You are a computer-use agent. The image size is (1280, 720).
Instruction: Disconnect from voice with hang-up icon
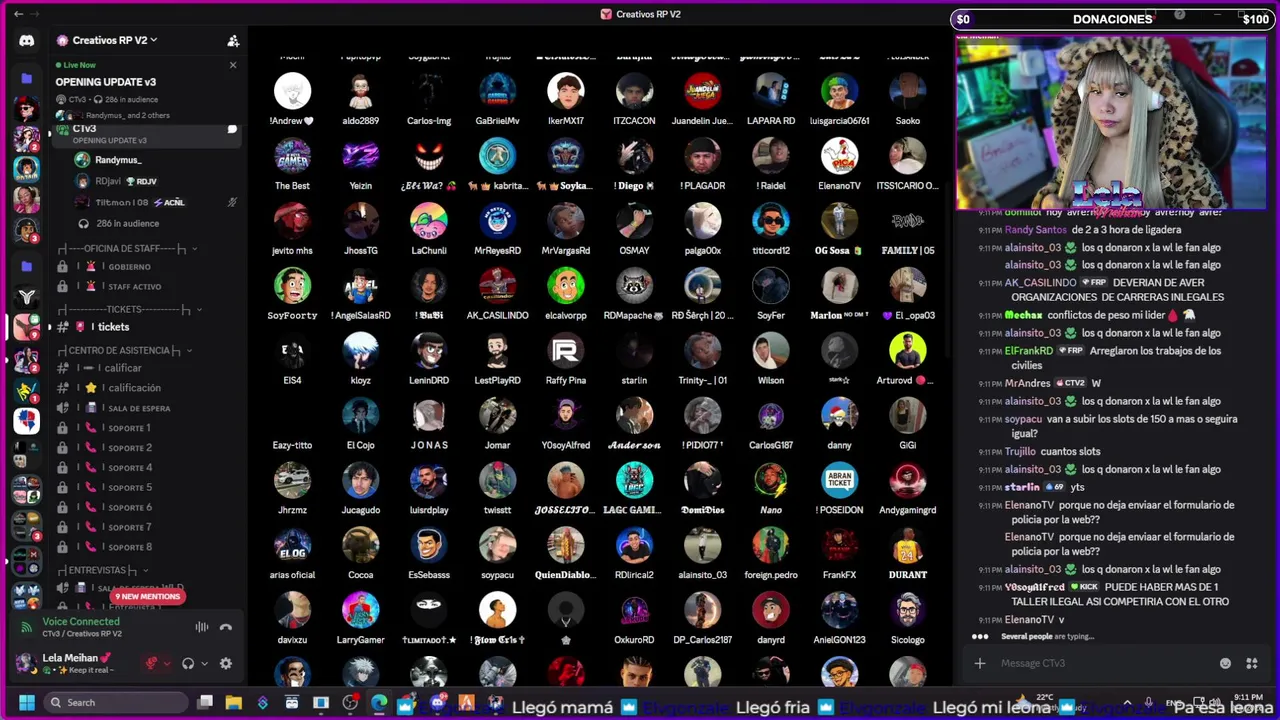pyautogui.click(x=226, y=627)
